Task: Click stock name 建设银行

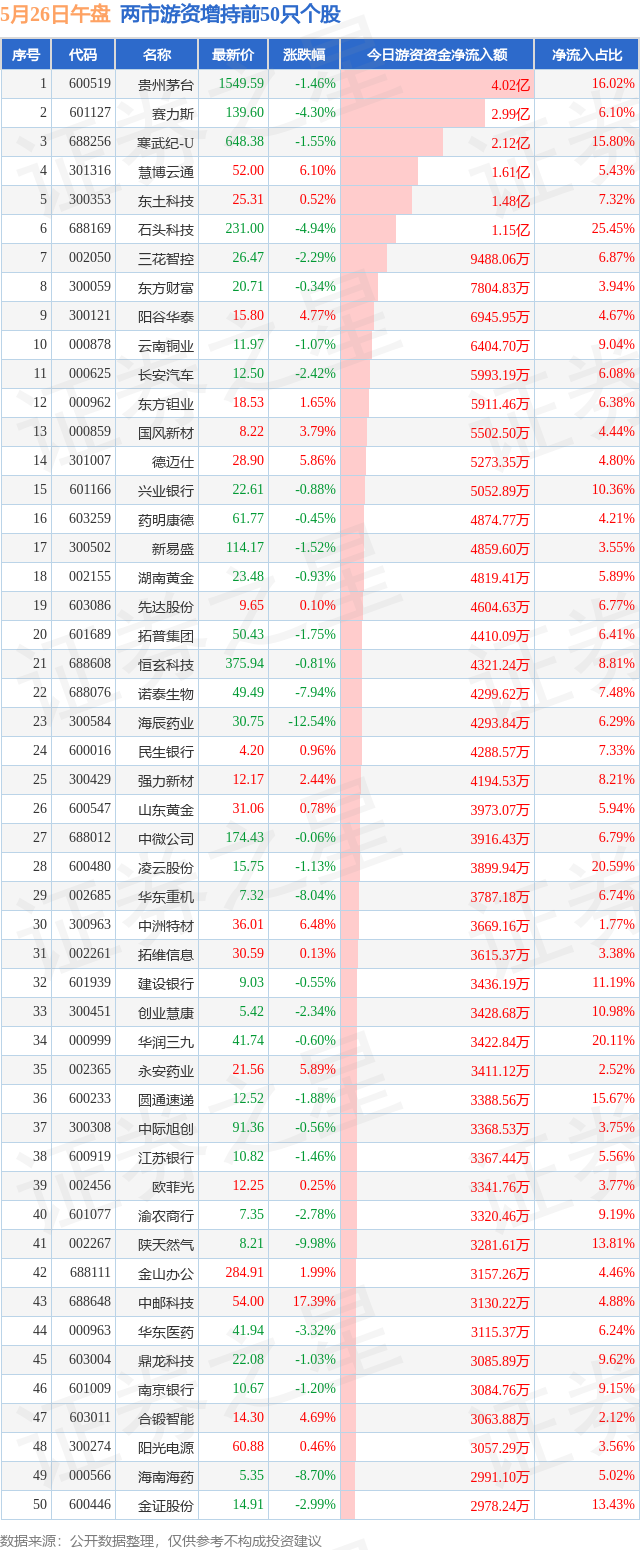Action: [x=166, y=983]
